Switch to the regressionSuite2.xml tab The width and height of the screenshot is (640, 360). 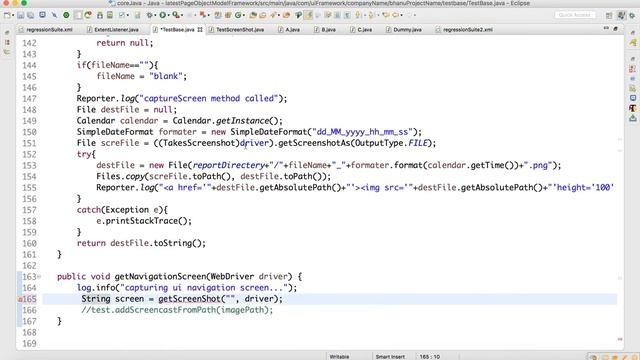coord(464,30)
